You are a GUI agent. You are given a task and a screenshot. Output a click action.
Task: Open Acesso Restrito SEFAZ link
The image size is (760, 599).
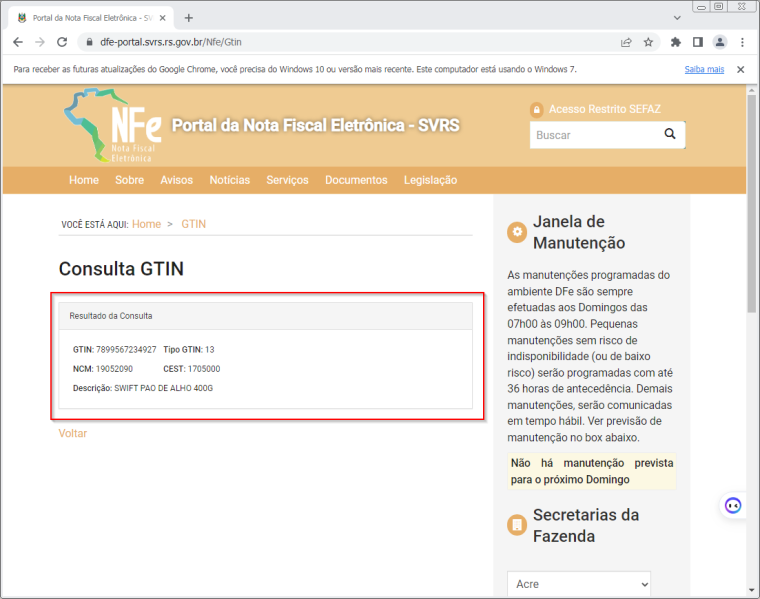click(604, 109)
